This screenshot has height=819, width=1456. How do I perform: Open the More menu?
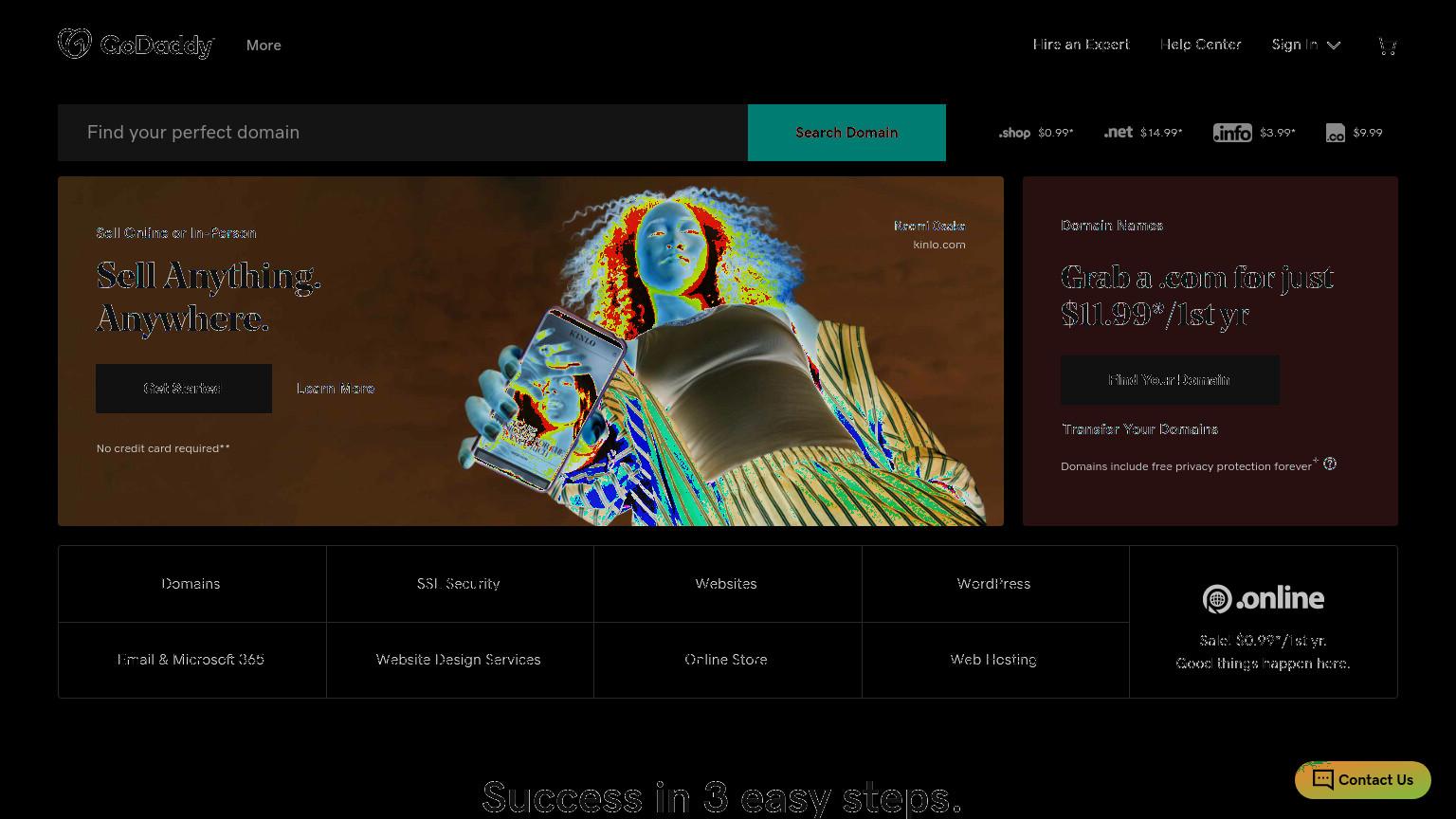264,45
